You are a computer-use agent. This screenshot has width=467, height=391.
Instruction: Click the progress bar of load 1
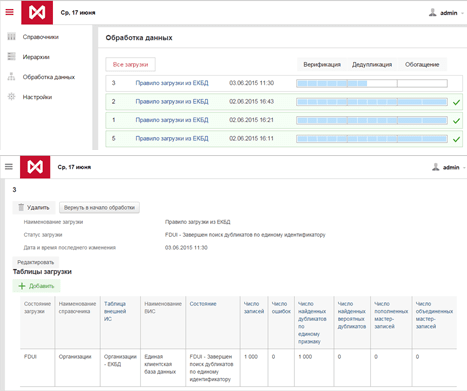coord(372,120)
